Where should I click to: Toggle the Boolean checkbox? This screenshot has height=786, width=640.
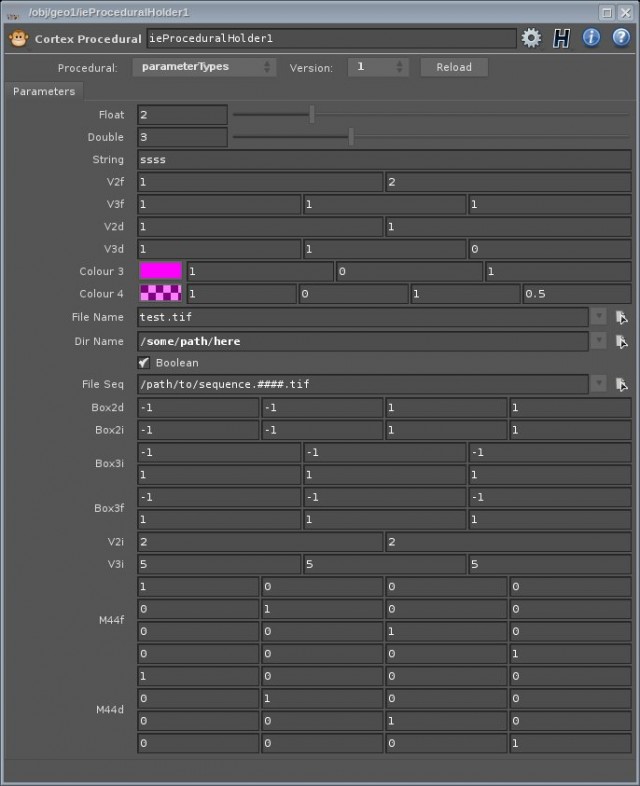pos(144,362)
